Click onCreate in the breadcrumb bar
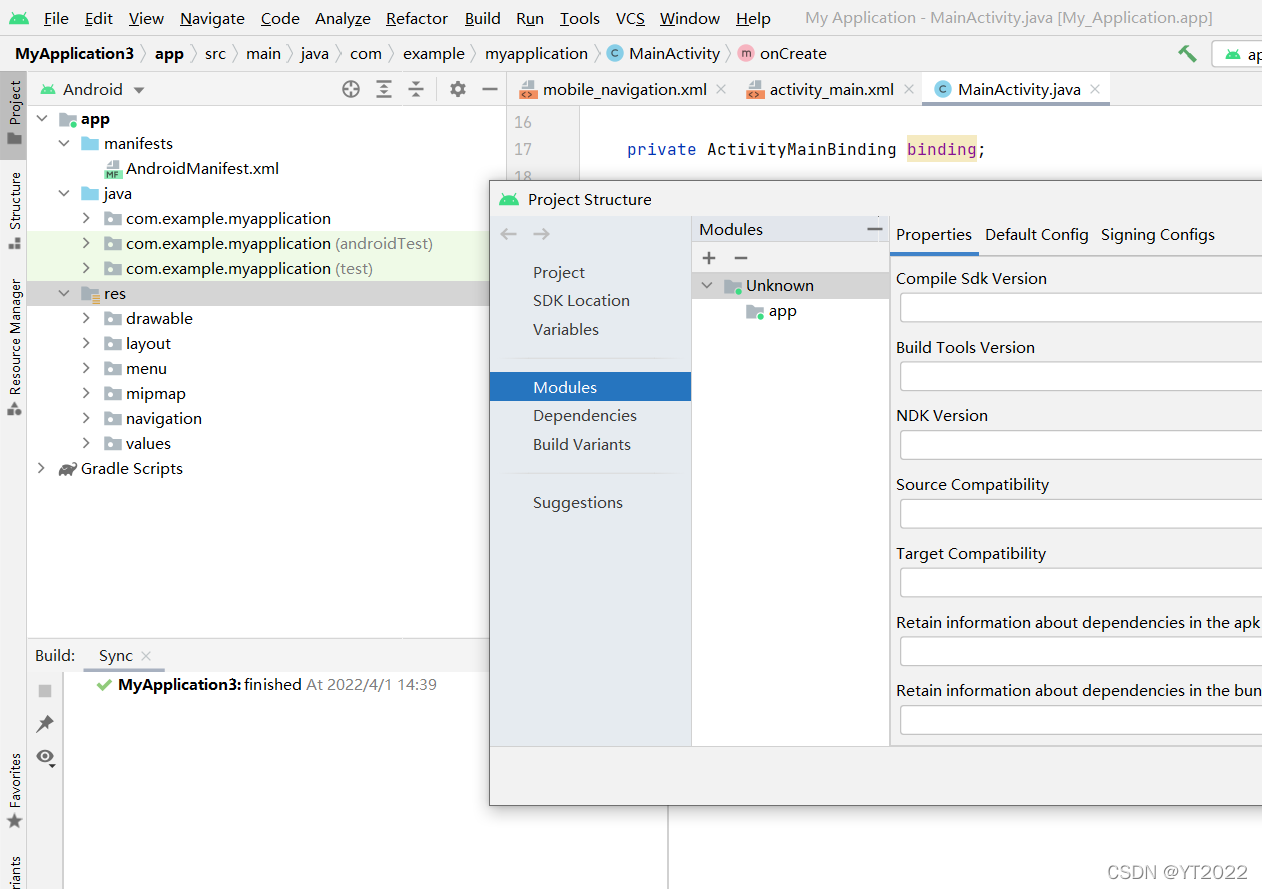This screenshot has height=889, width=1262. 793,54
